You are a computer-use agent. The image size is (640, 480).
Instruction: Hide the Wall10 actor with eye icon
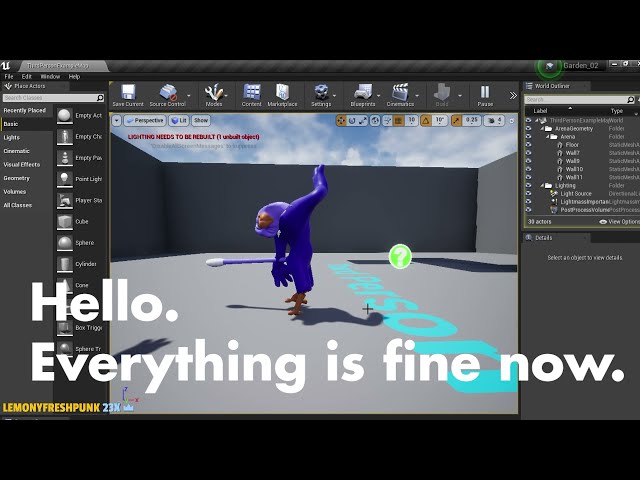[529, 169]
